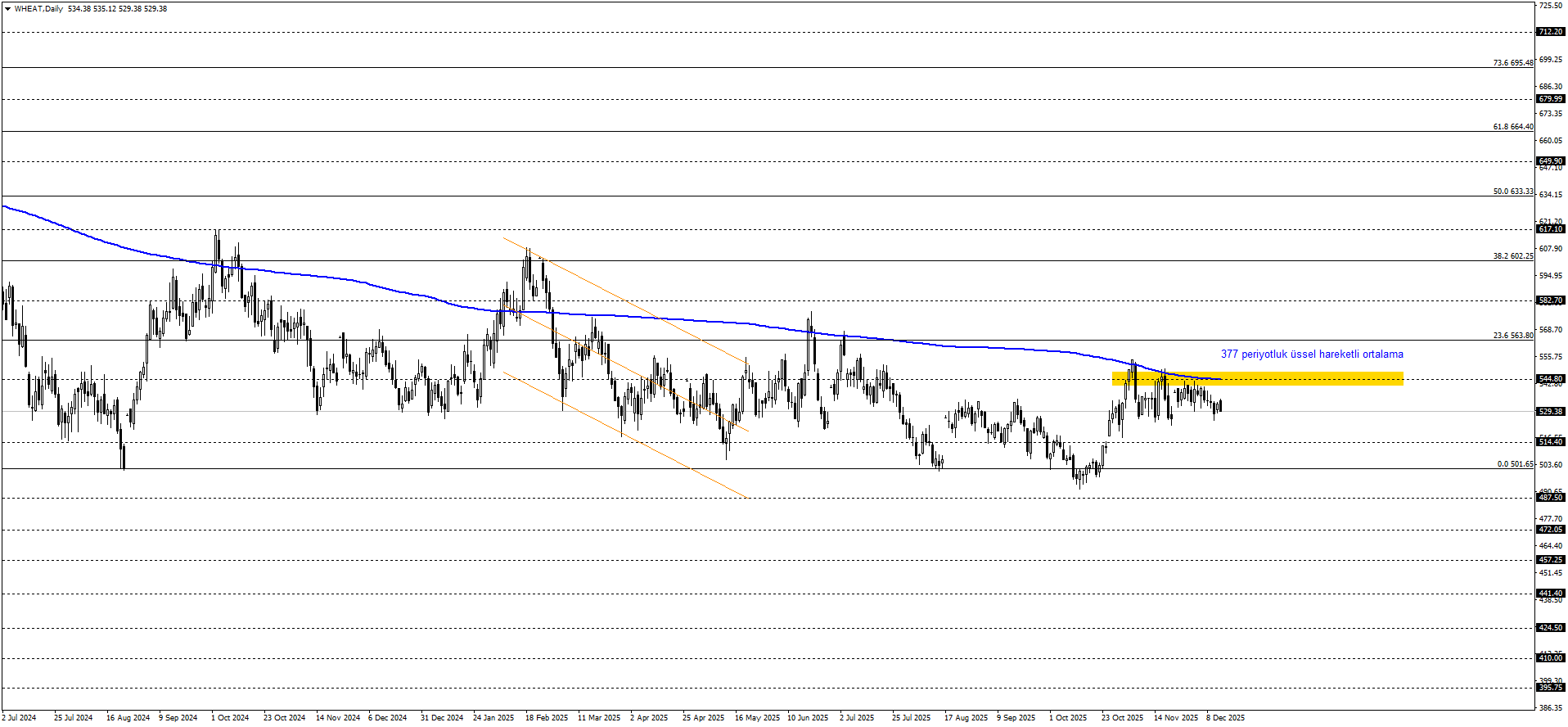The width and height of the screenshot is (1568, 727).
Task: Select the 712.20 price level tag
Action: [1550, 32]
